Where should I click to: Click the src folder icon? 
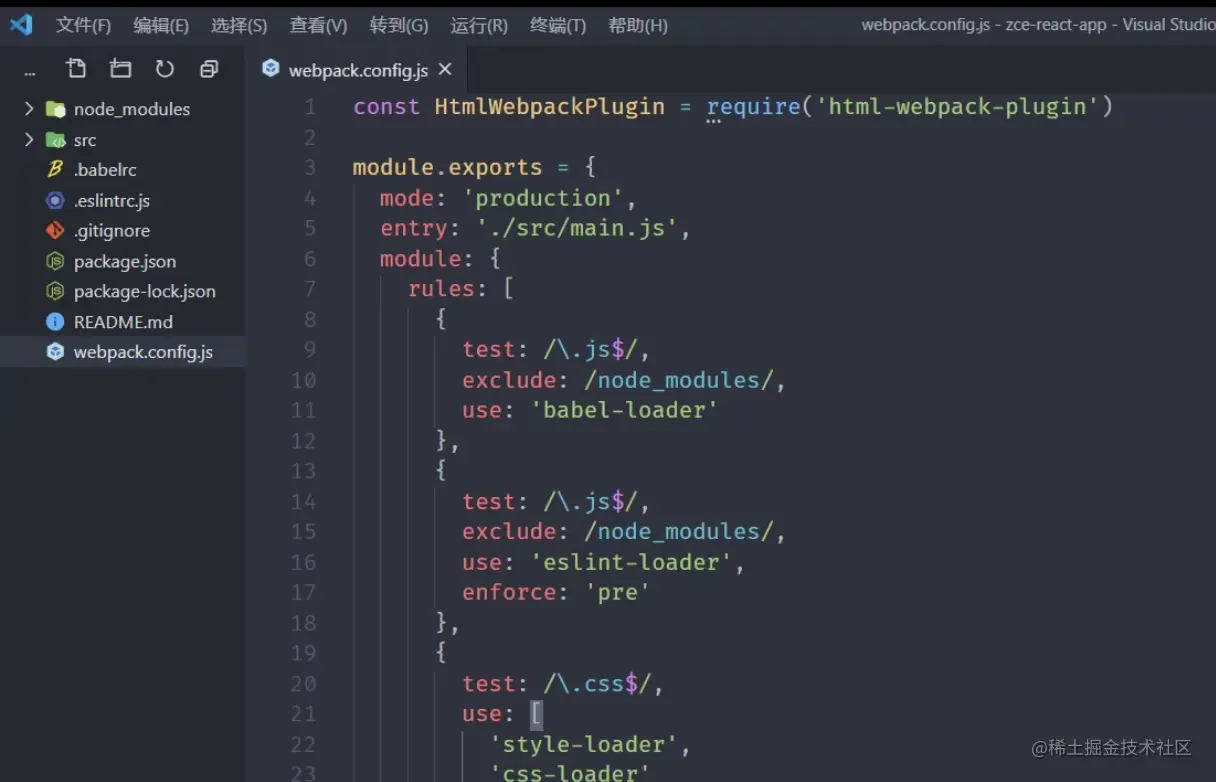coord(56,140)
